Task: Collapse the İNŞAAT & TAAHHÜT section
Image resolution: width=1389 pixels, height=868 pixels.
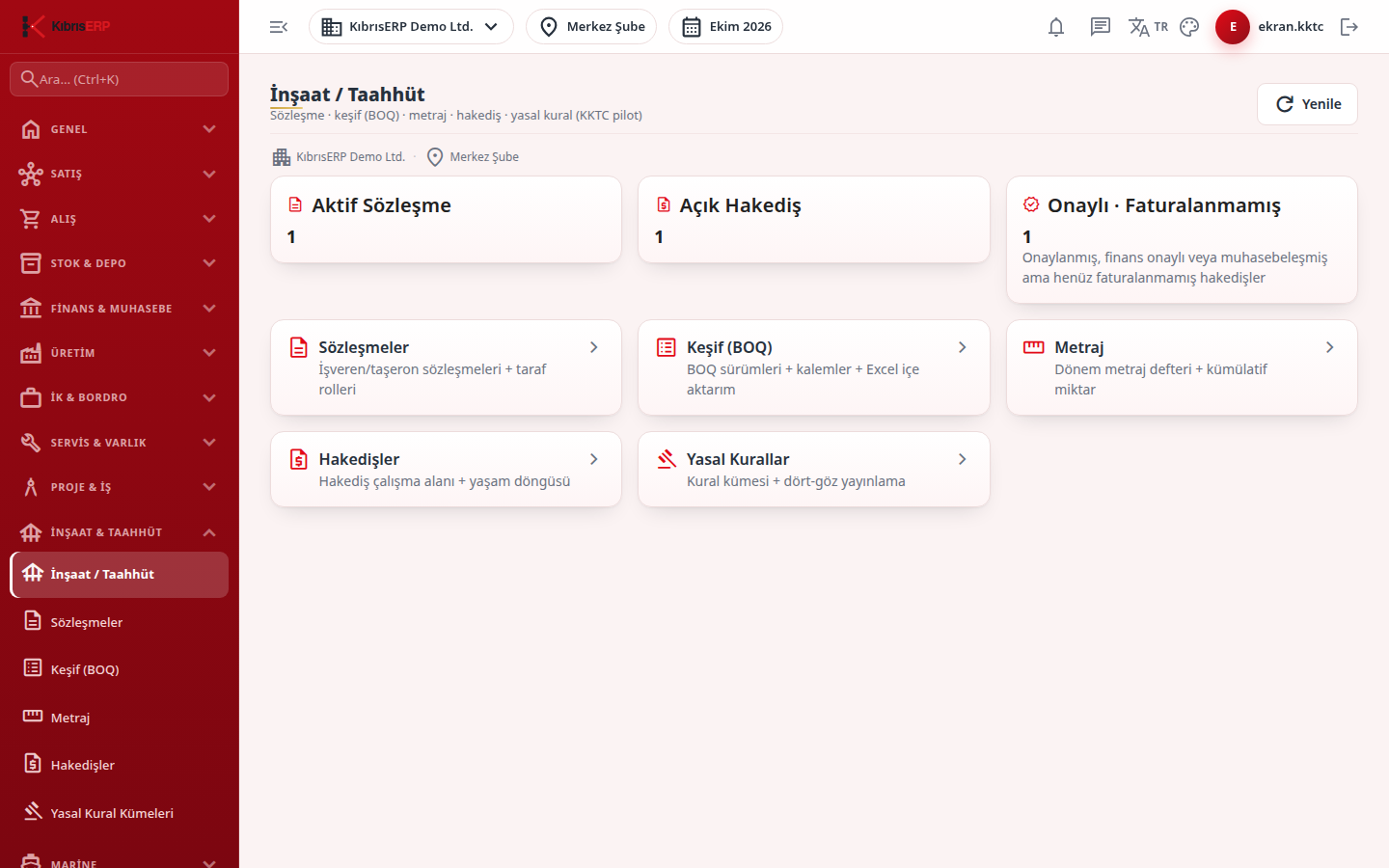Action: [120, 532]
